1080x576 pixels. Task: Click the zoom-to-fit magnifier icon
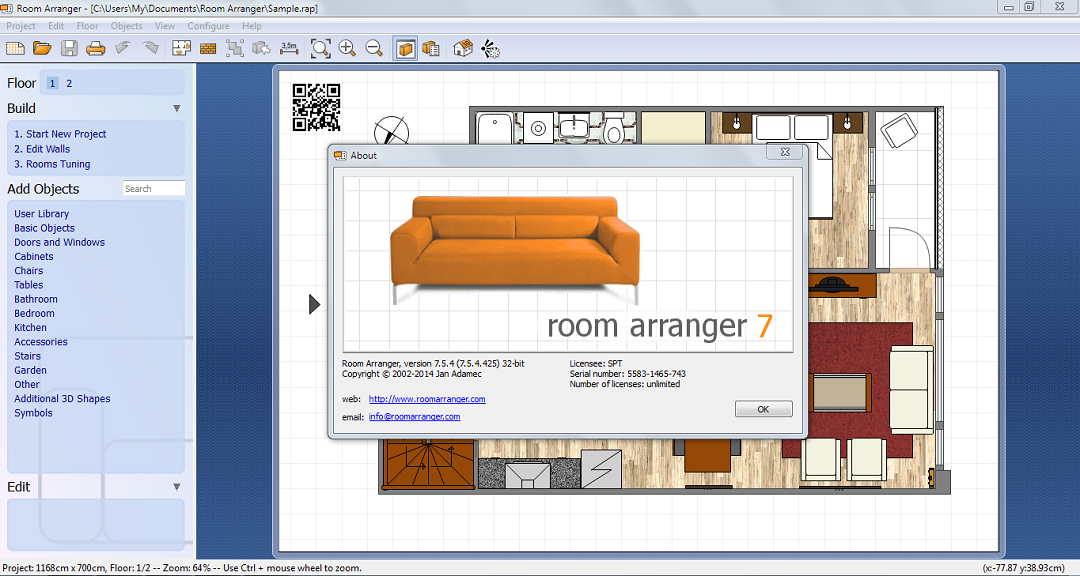[320, 48]
